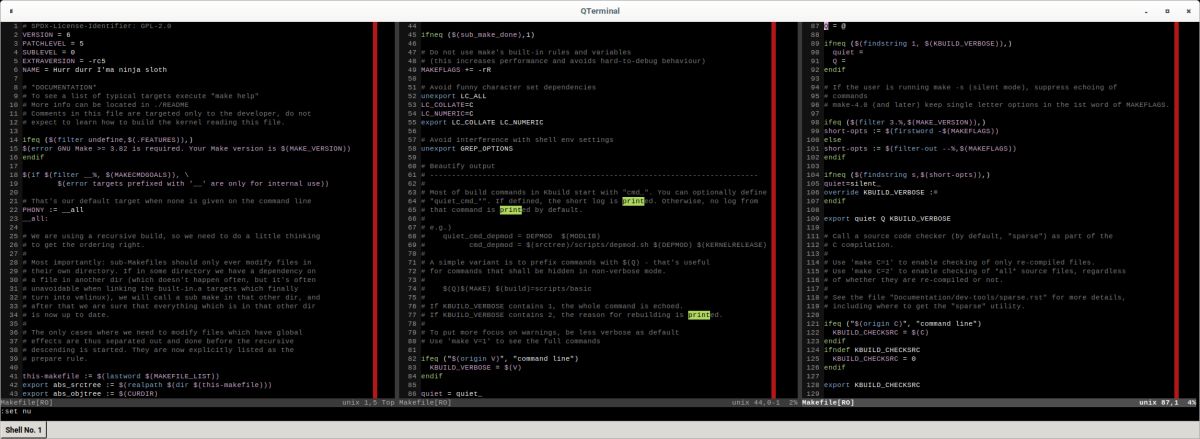
Task: Click the "export abs_srctree" line
Action: 147,384
